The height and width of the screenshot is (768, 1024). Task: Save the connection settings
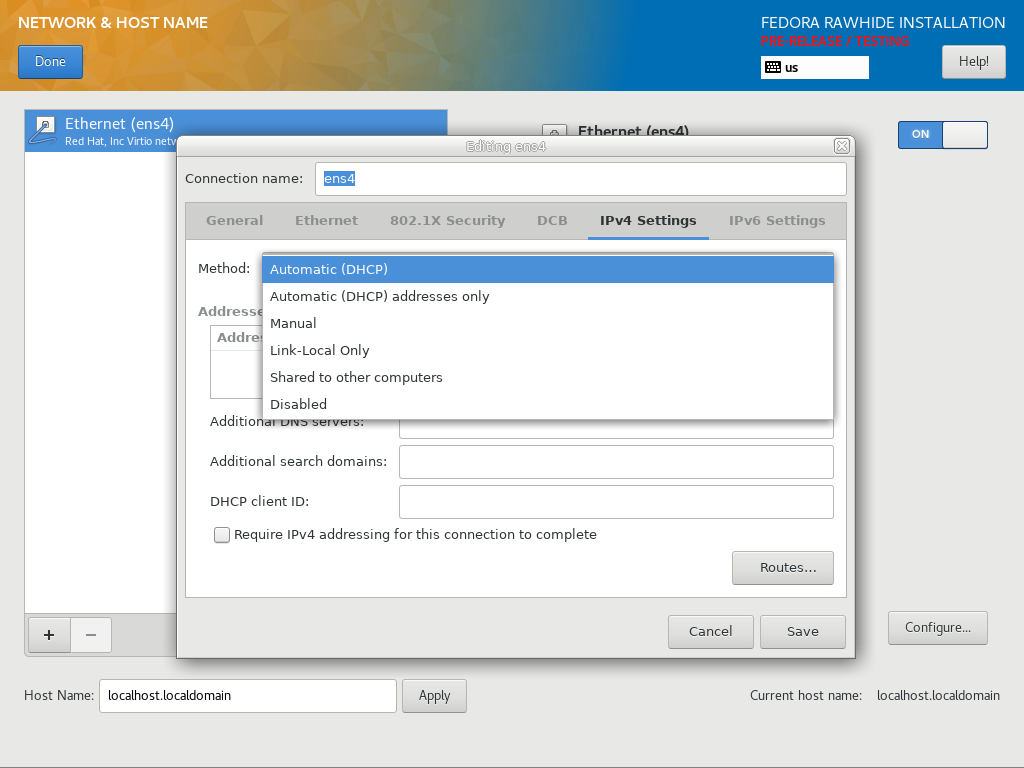click(x=803, y=632)
